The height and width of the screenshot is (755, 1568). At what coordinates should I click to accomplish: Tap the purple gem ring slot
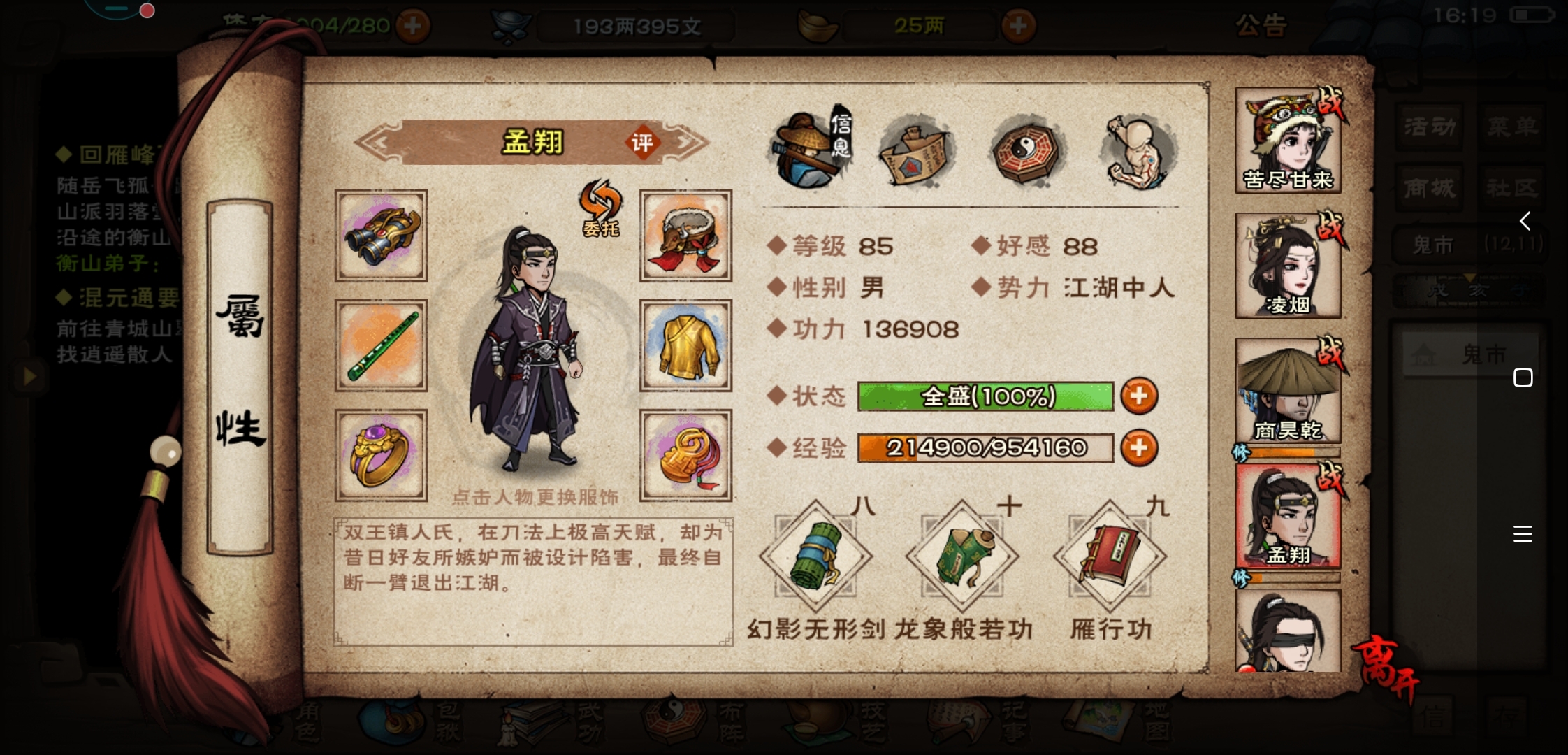pyautogui.click(x=381, y=455)
